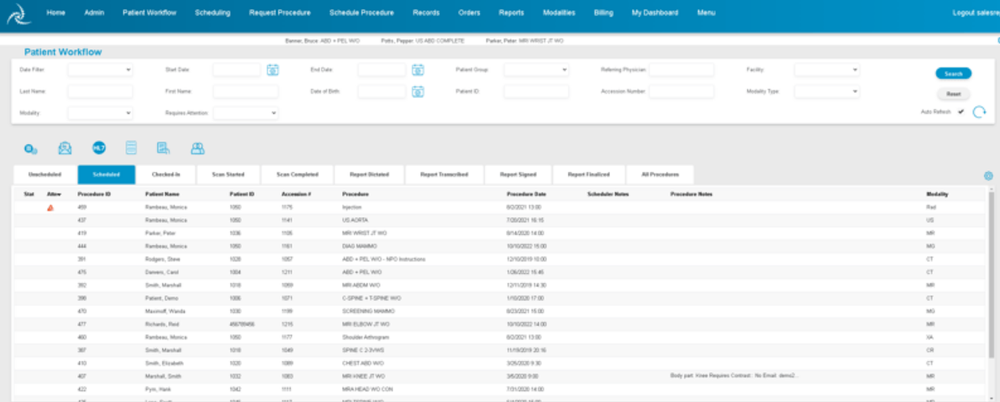Click the table's vertical scrollbar
Screen dimensions: 1000x402
click(991, 274)
